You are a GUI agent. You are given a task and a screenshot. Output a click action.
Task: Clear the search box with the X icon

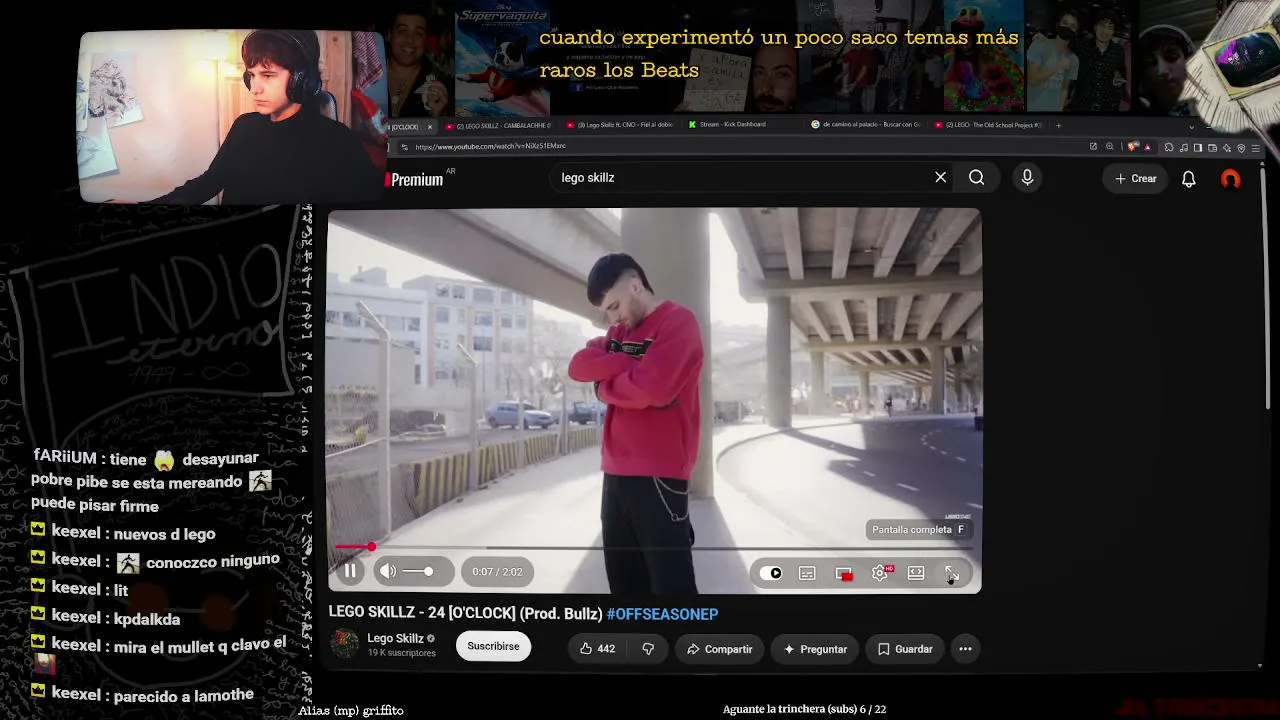point(940,177)
